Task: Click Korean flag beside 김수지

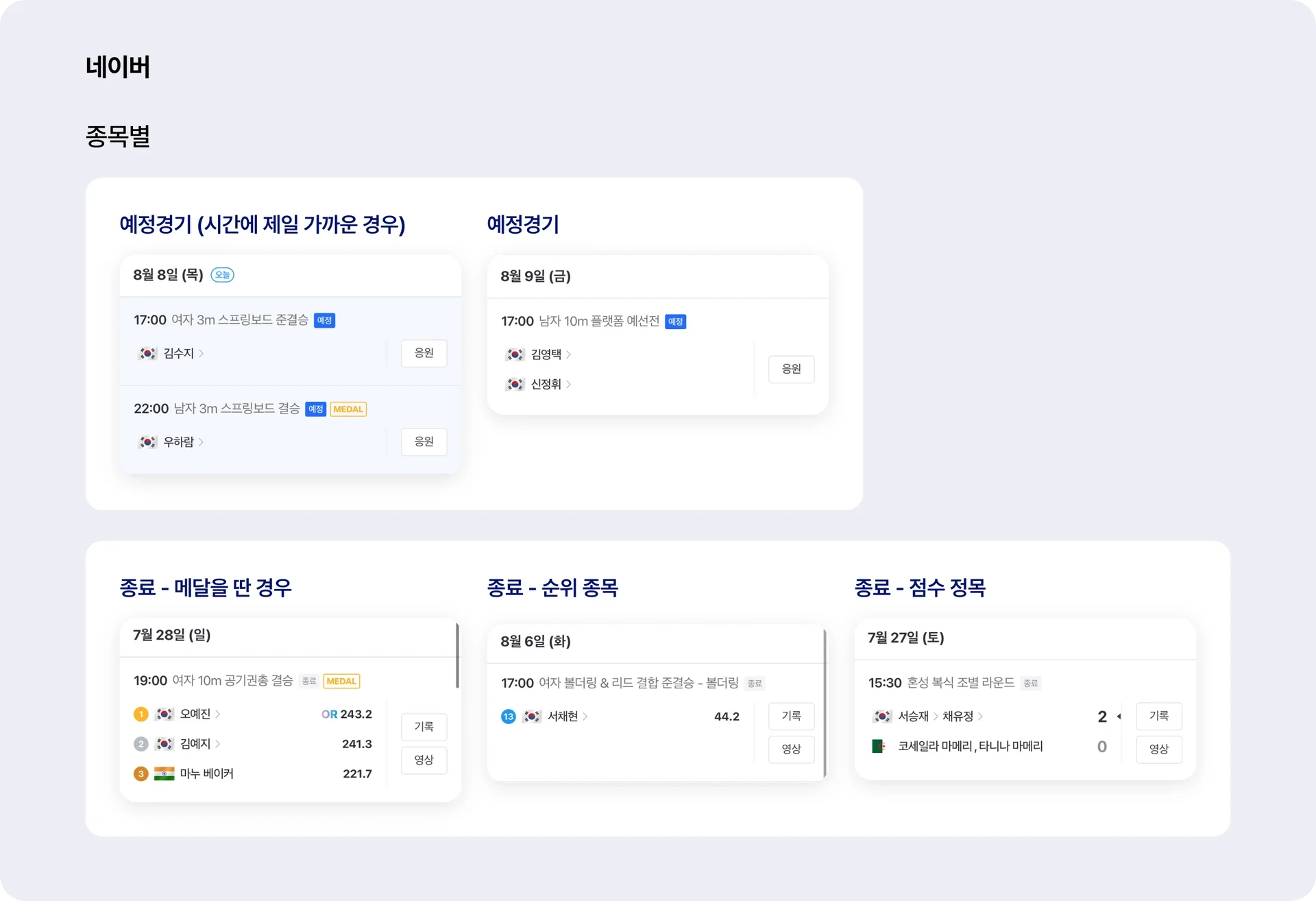Action: pos(147,354)
